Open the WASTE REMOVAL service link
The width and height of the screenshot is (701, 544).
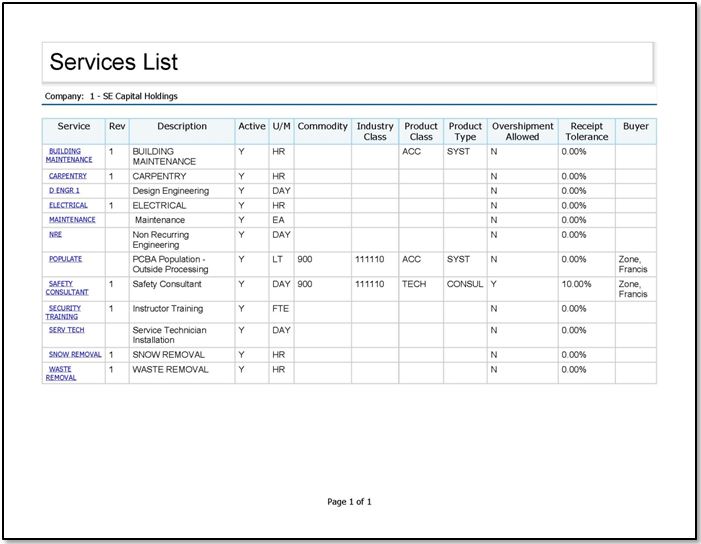[60, 373]
